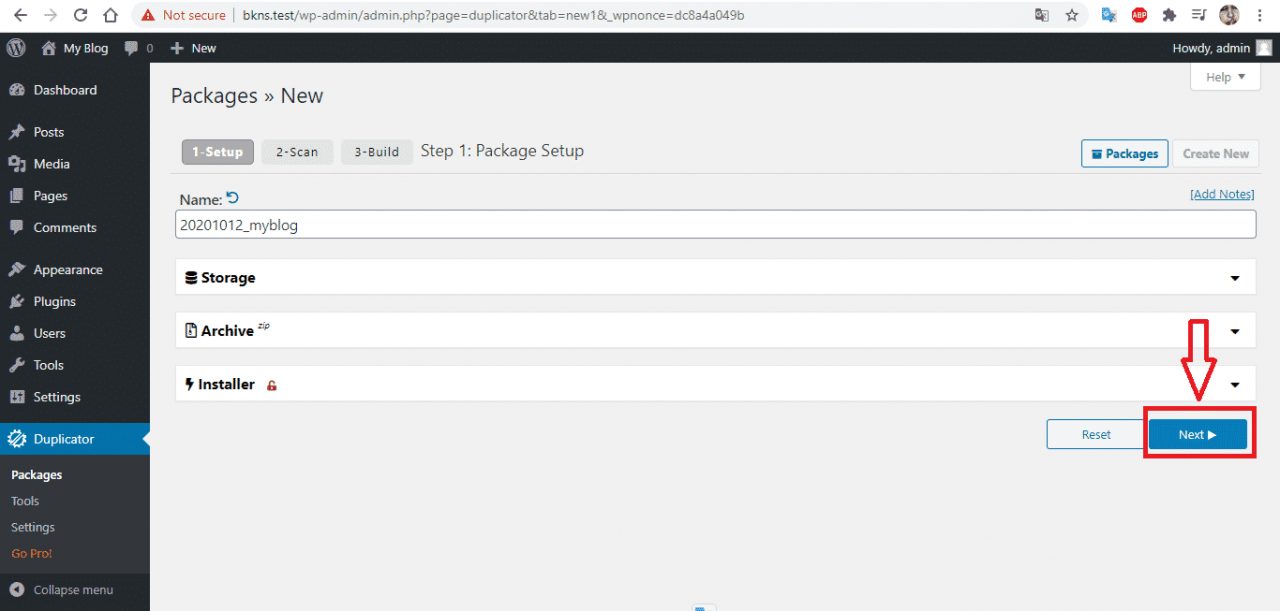This screenshot has width=1280, height=611.
Task: Expand the Installer section arrow
Action: tap(1235, 385)
